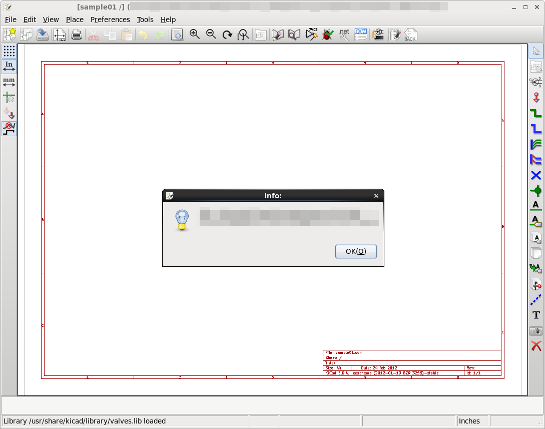Viewport: 545px width, 429px height.
Task: Redo the last undone command
Action: (160, 35)
